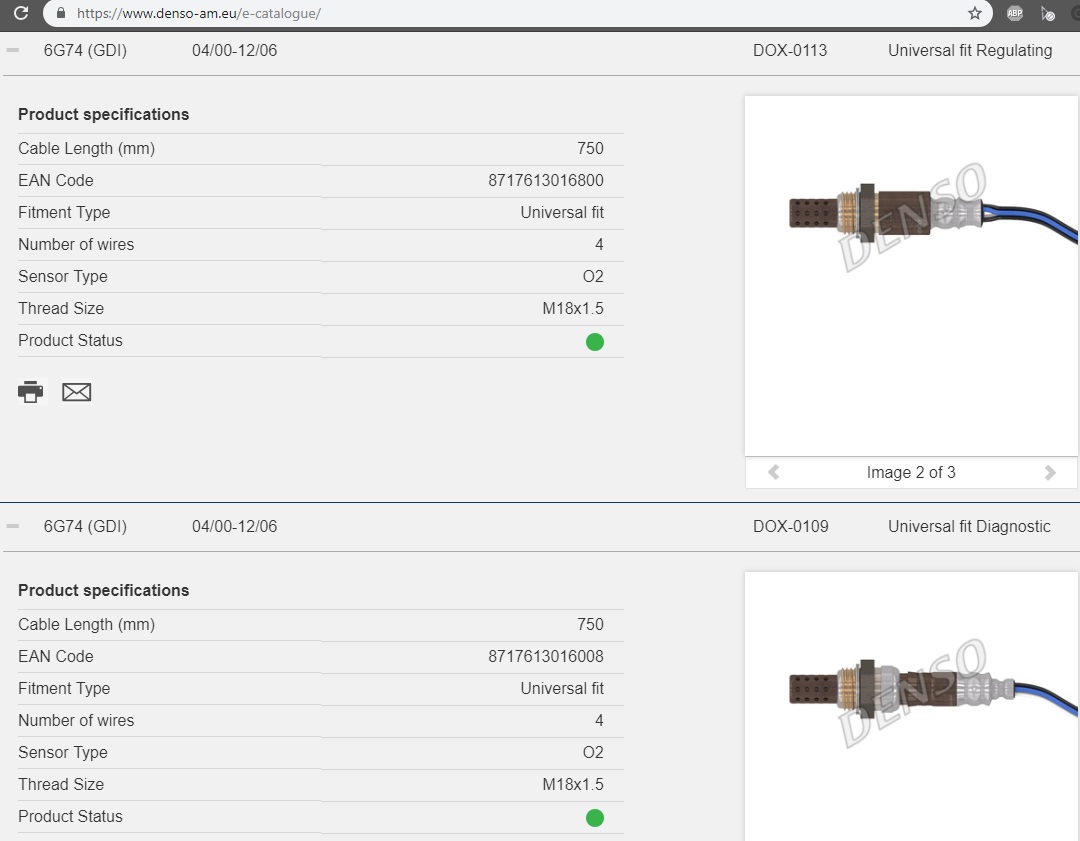
Task: Email the DOX-0113 product via envelope icon
Action: pyautogui.click(x=77, y=392)
